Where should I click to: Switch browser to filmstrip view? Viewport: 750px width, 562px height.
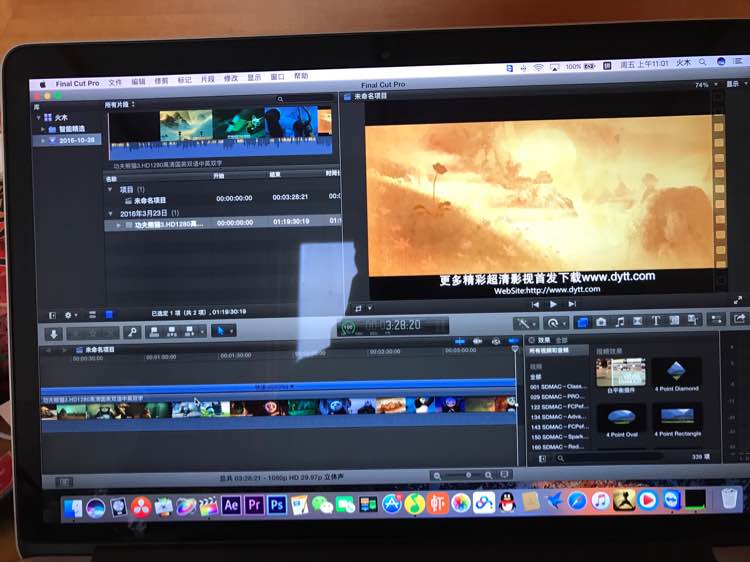click(110, 314)
